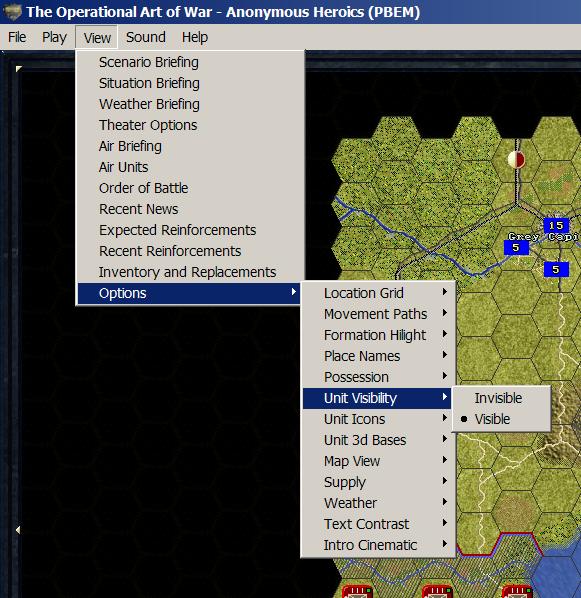The height and width of the screenshot is (598, 581).
Task: Expand the Text Contrast submenu
Action: pyautogui.click(x=378, y=524)
